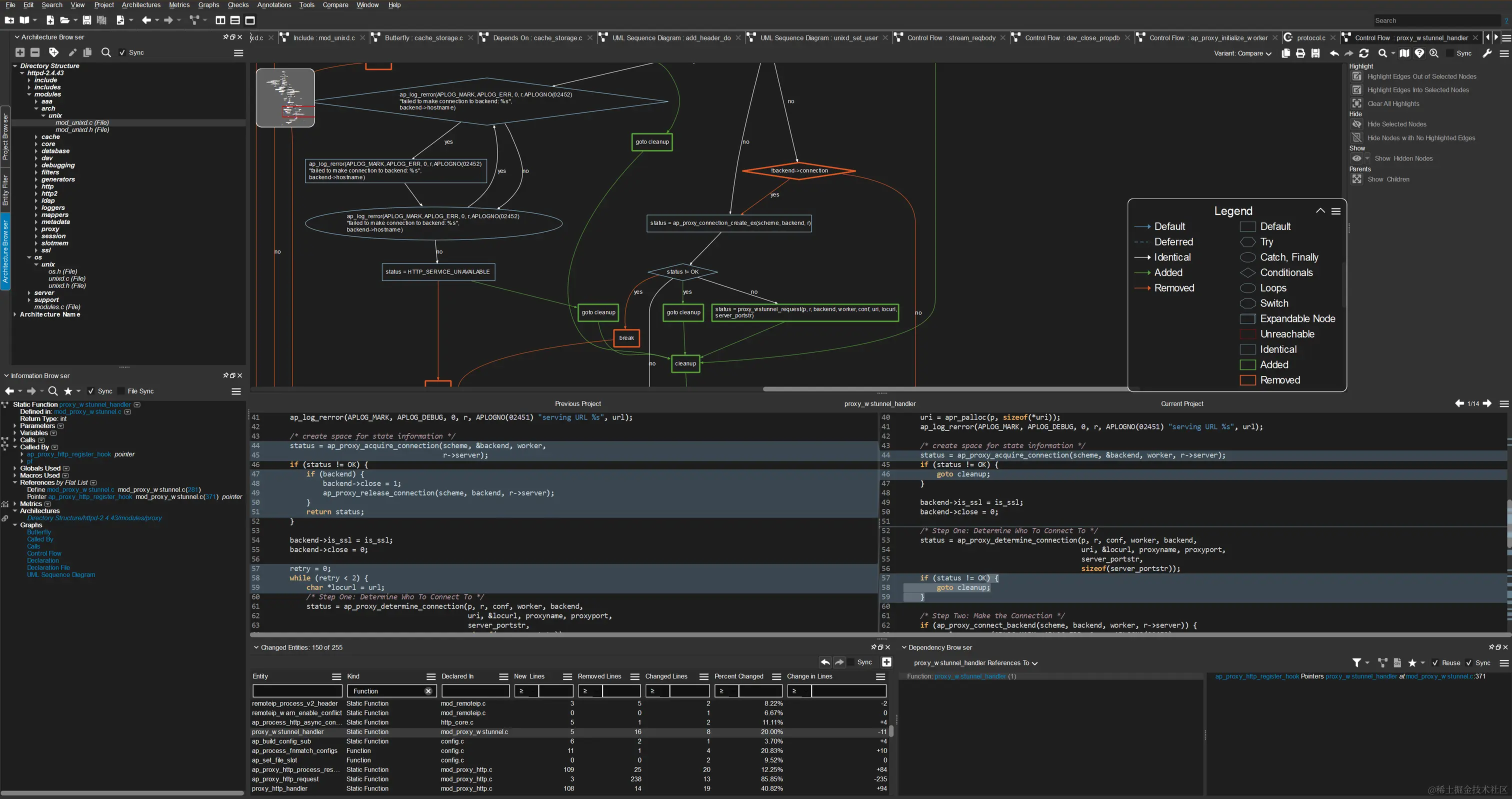Click the Clear All Highlights icon
The width and height of the screenshot is (1512, 799).
coord(1356,103)
